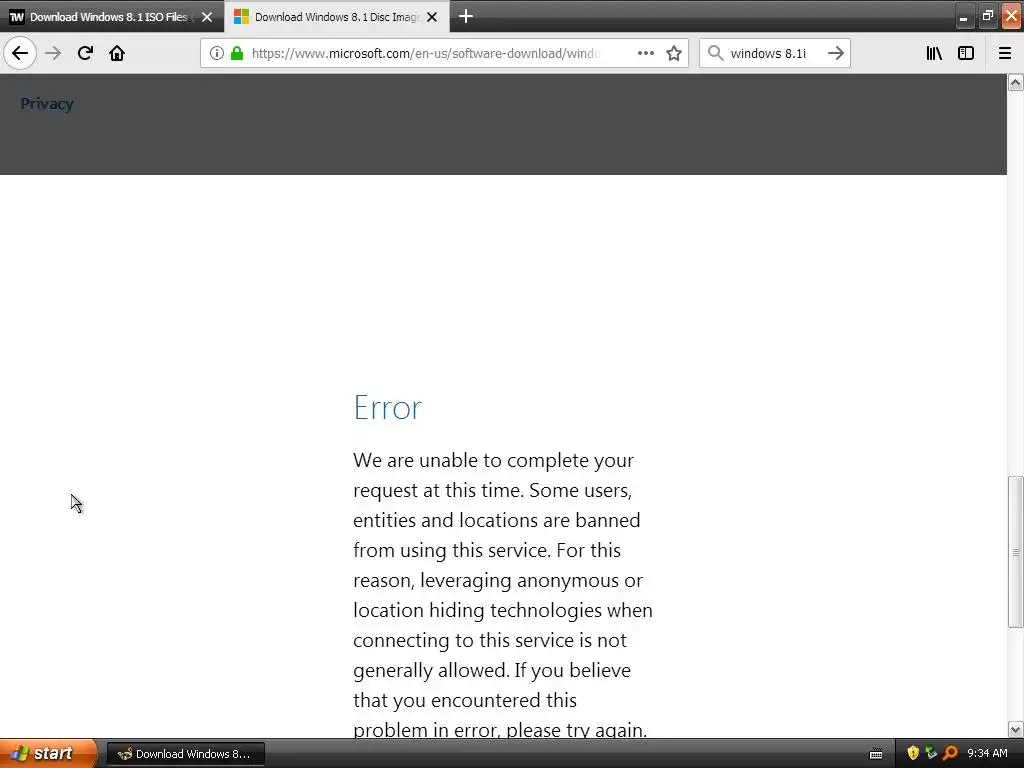Open the page actions three-dots menu
1024x768 pixels.
pos(645,53)
